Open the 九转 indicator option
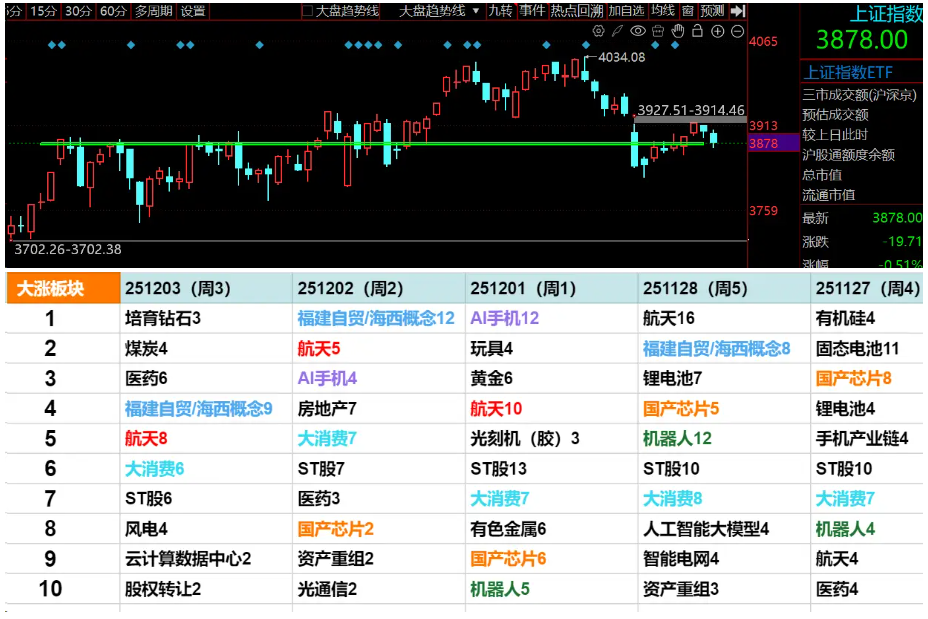Image resolution: width=928 pixels, height=619 pixels. 500,11
